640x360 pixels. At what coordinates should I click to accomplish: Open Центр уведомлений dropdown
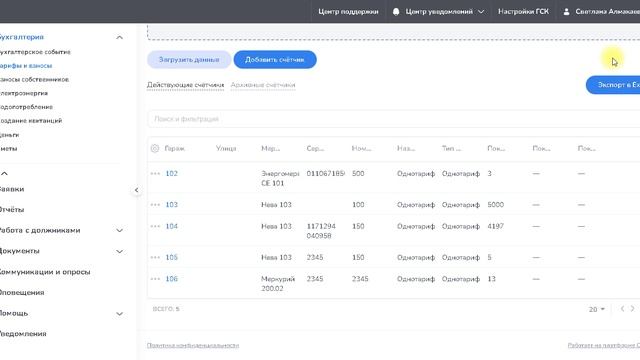[x=439, y=12]
